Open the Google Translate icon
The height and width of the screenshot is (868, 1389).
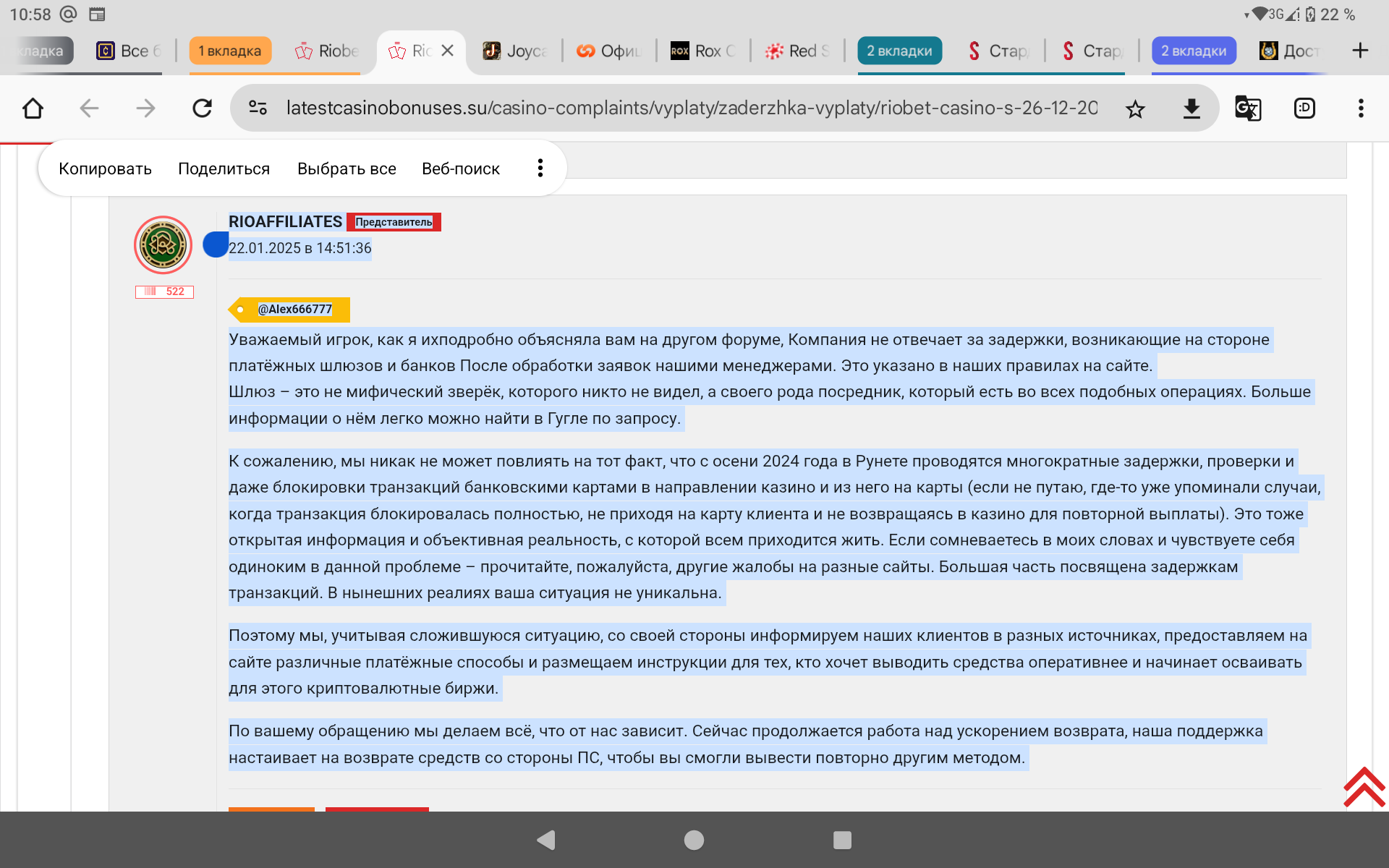(x=1247, y=109)
